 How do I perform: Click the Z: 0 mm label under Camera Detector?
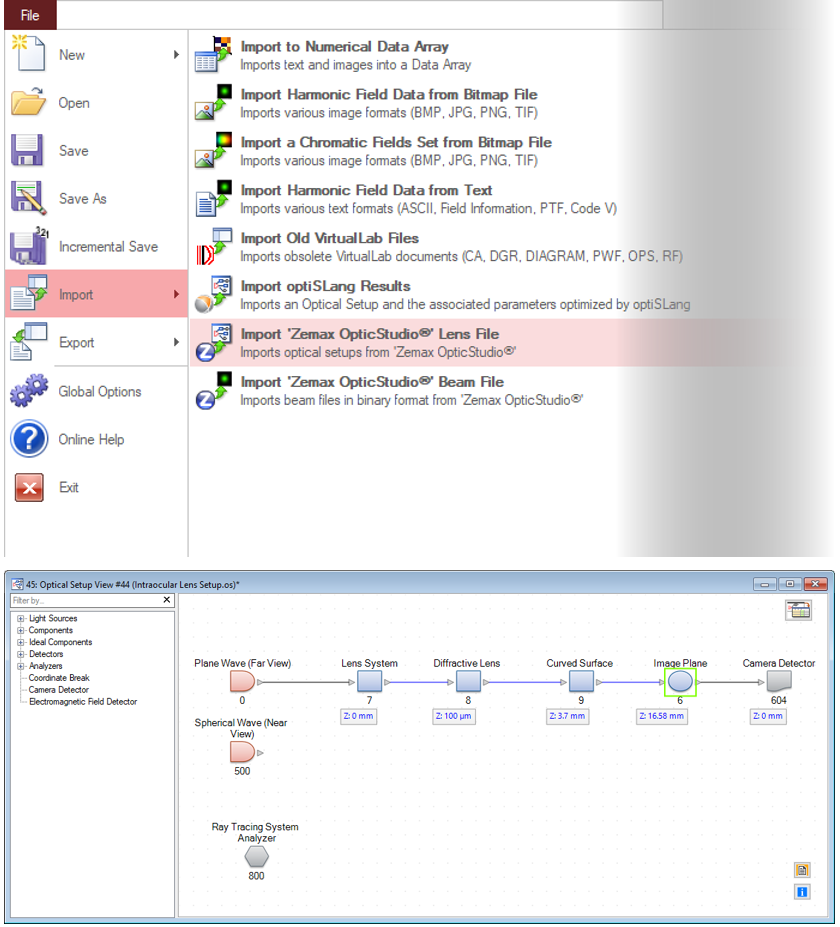[x=768, y=716]
